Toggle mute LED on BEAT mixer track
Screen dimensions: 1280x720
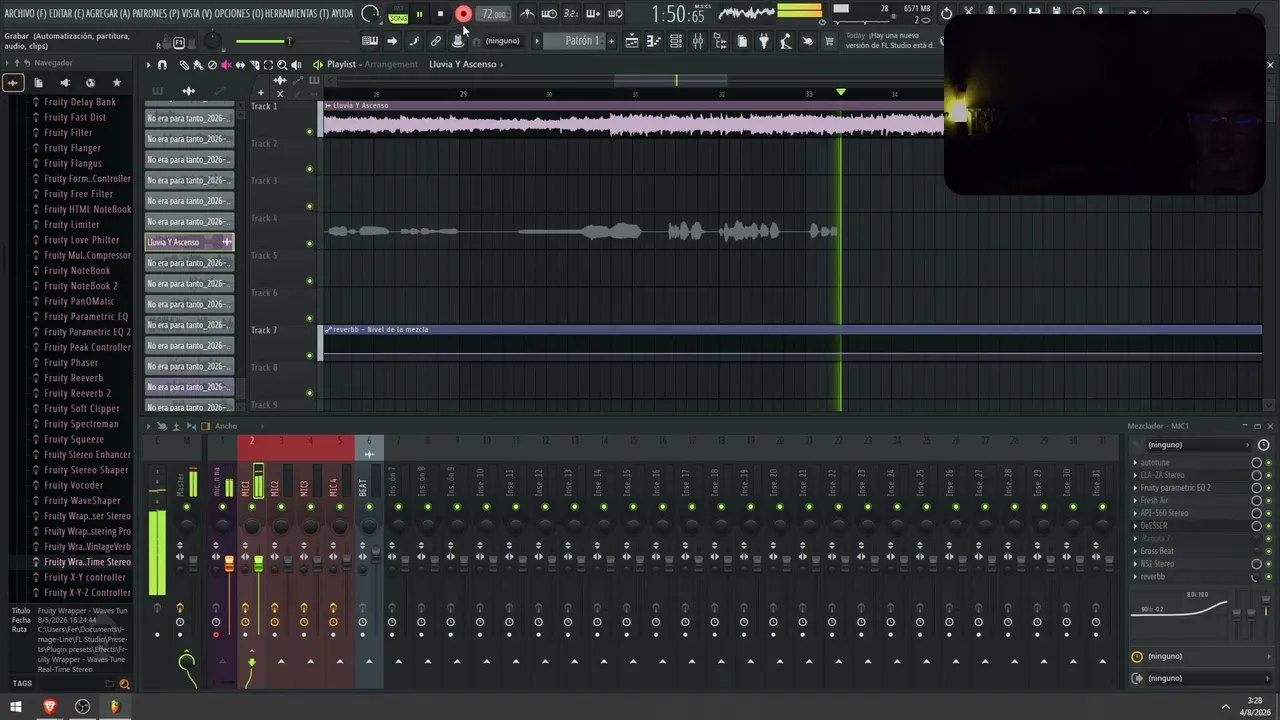click(x=369, y=507)
